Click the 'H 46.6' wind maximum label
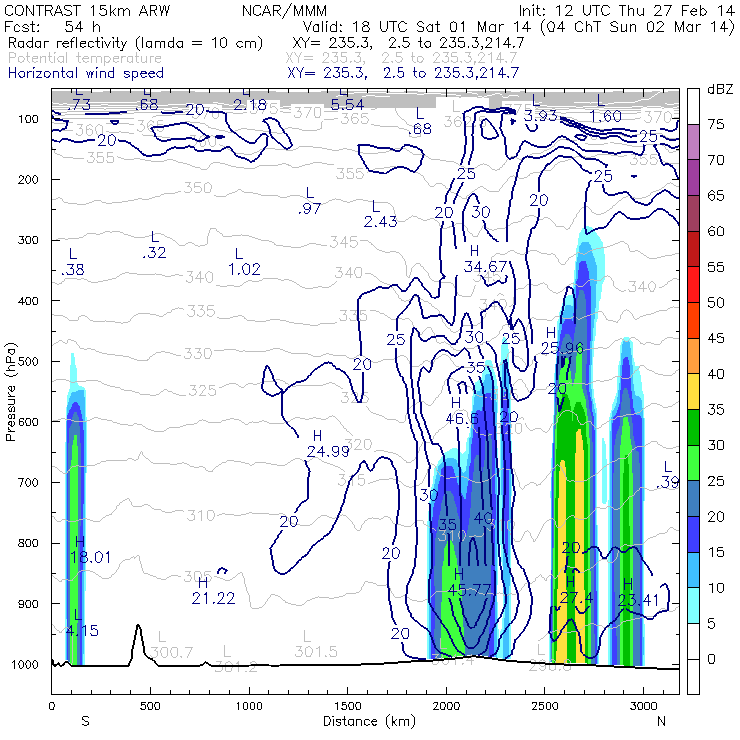The height and width of the screenshot is (740, 740). [x=462, y=411]
